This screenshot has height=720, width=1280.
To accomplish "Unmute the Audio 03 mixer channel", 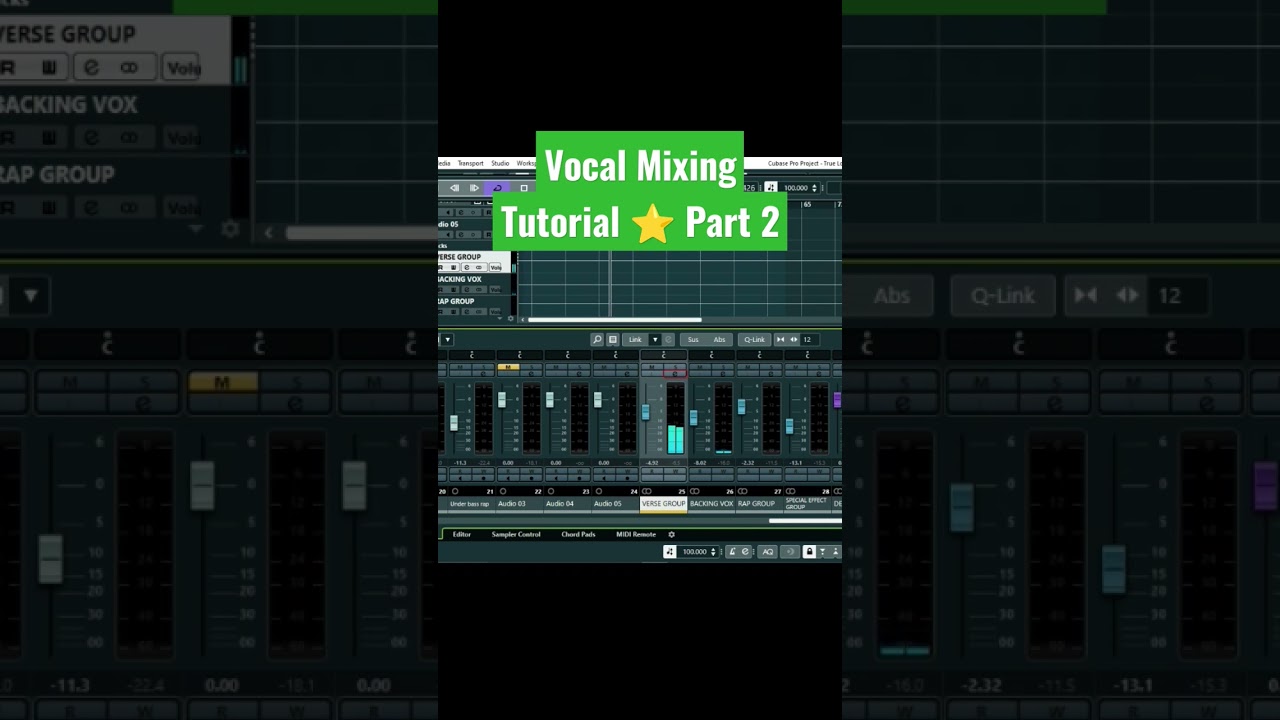I will [x=508, y=367].
